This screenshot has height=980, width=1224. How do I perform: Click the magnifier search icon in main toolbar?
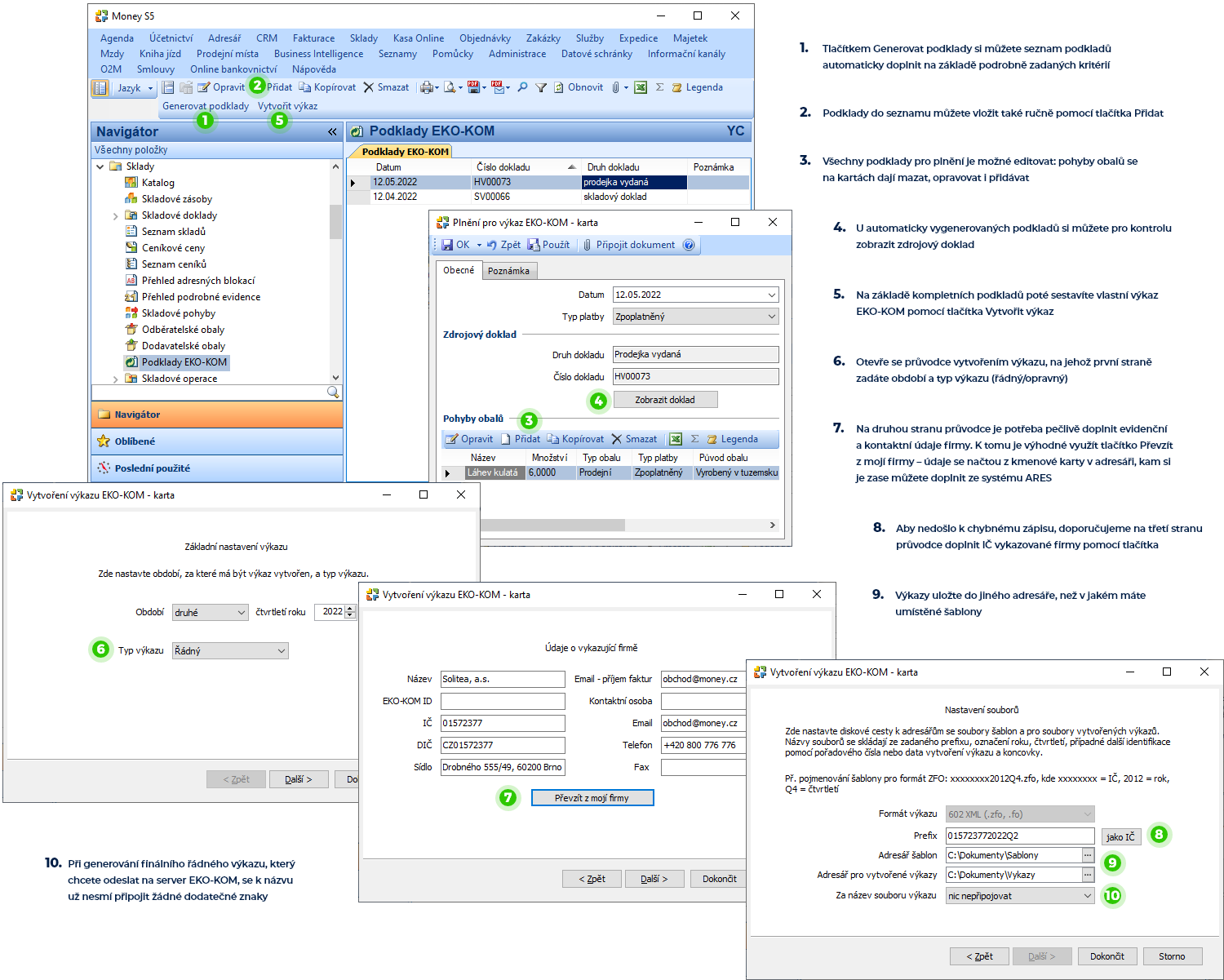tap(522, 87)
